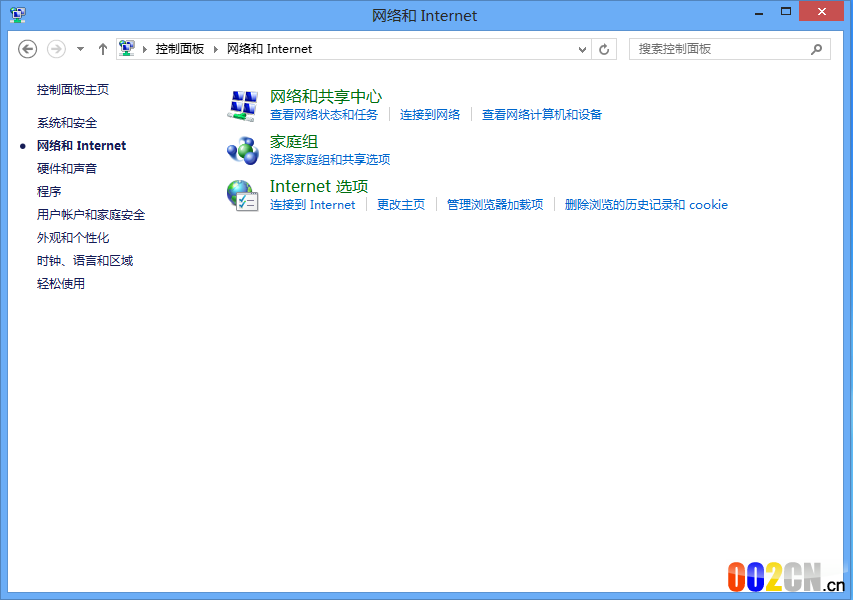Select 轻松使用 in the sidebar

click(61, 283)
